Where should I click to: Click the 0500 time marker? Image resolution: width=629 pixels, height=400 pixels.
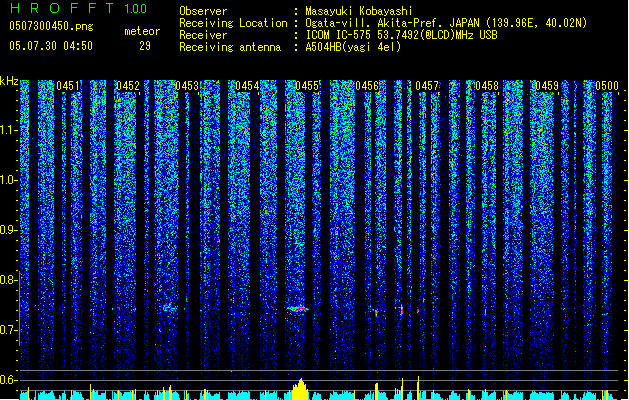tap(607, 85)
